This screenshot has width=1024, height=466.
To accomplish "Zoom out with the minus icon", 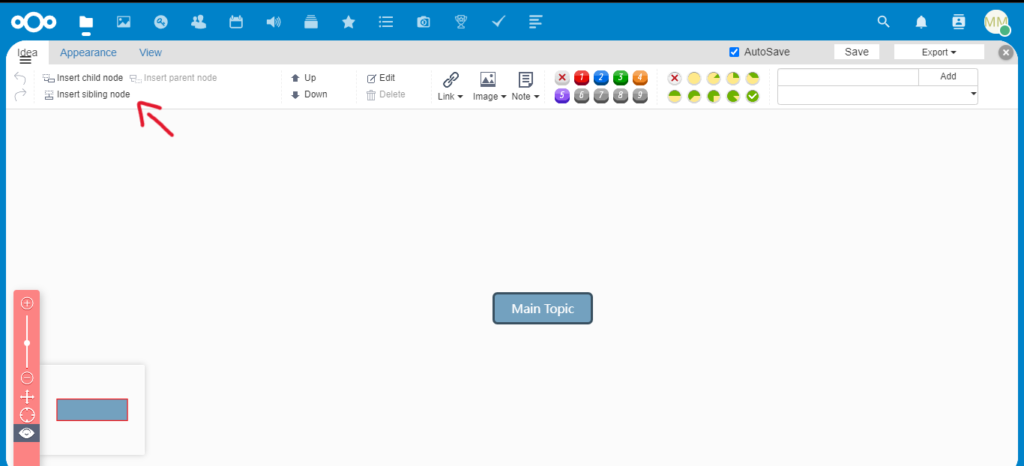I will (x=27, y=377).
